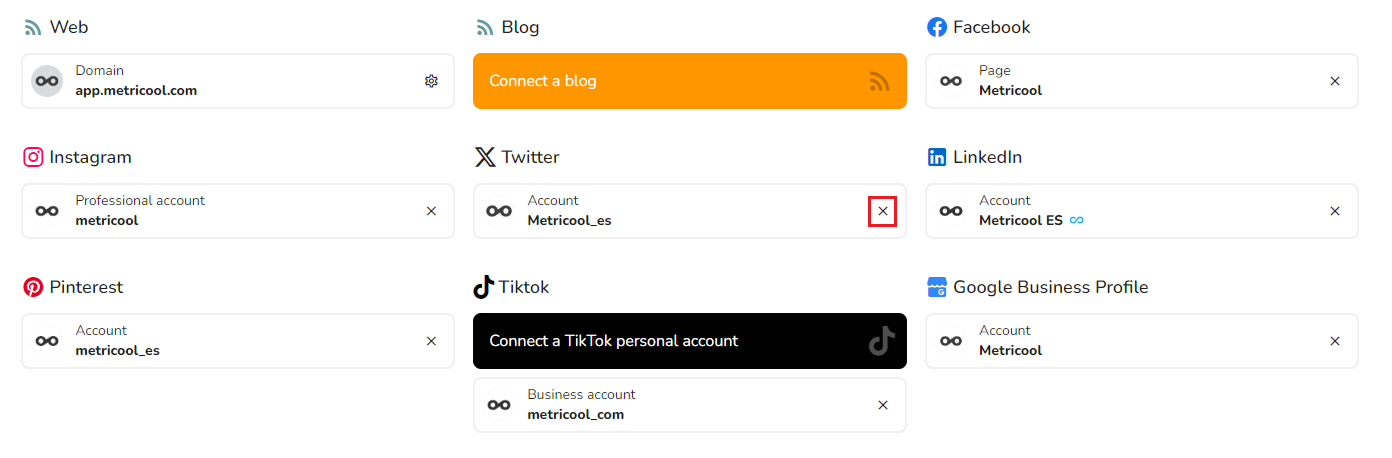The width and height of the screenshot is (1392, 458).
Task: Disconnect the Pinterest metricool_es account
Action: tap(431, 341)
